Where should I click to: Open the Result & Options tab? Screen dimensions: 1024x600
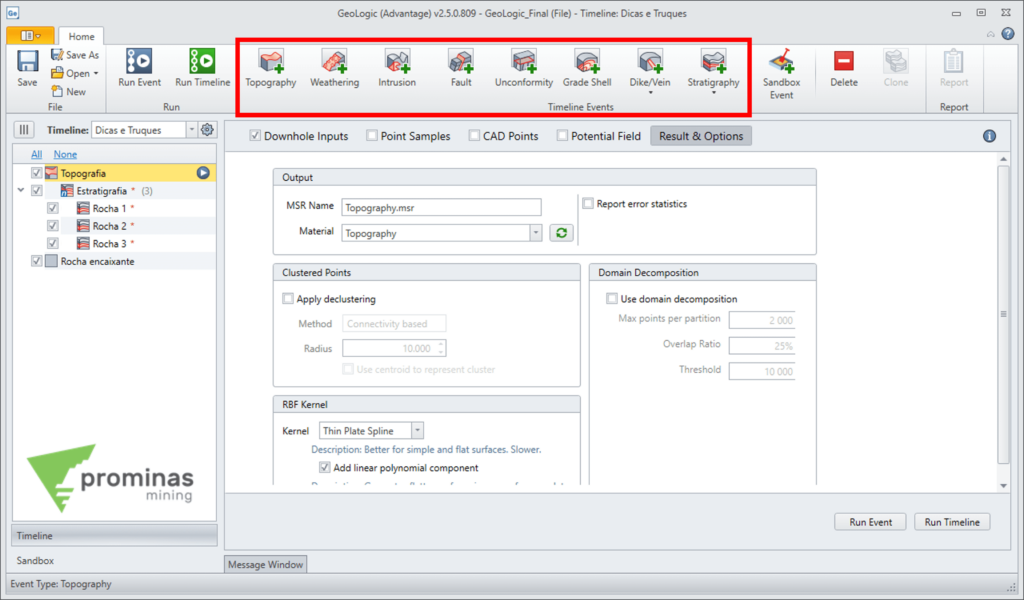click(x=701, y=136)
